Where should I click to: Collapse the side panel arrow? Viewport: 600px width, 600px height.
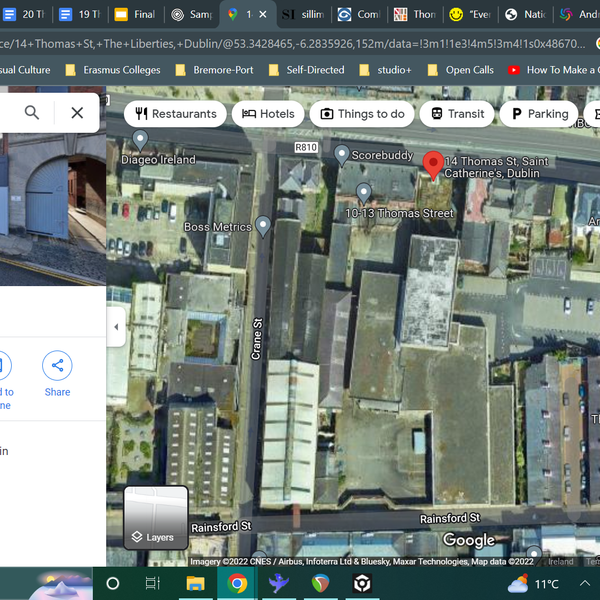click(x=116, y=327)
